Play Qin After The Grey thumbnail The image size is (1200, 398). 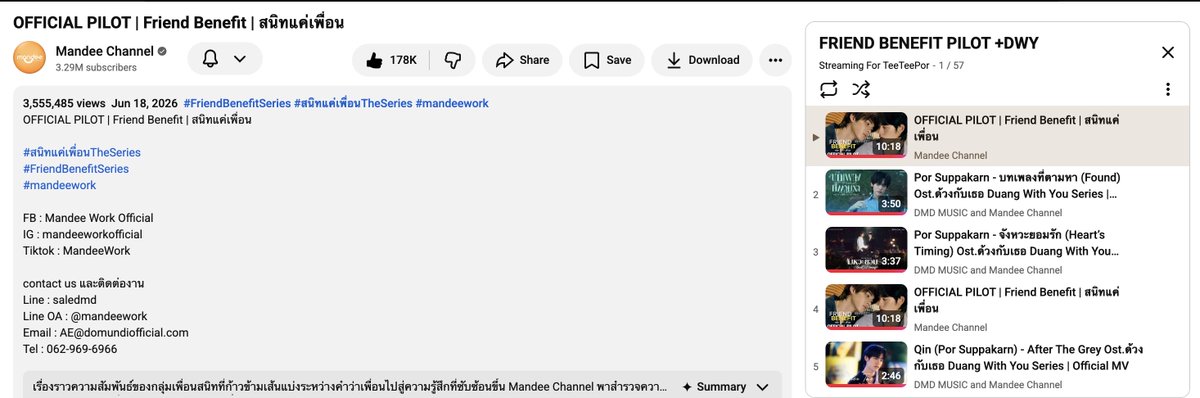[x=866, y=365]
